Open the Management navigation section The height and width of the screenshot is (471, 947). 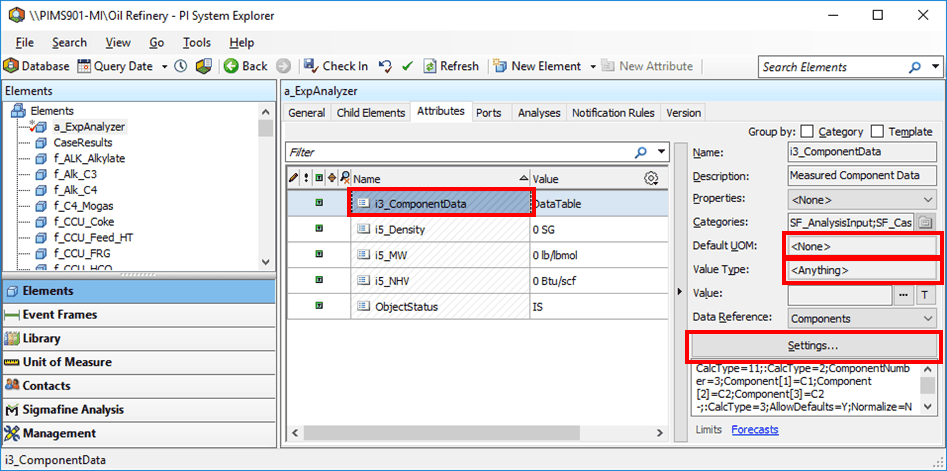pyautogui.click(x=139, y=434)
